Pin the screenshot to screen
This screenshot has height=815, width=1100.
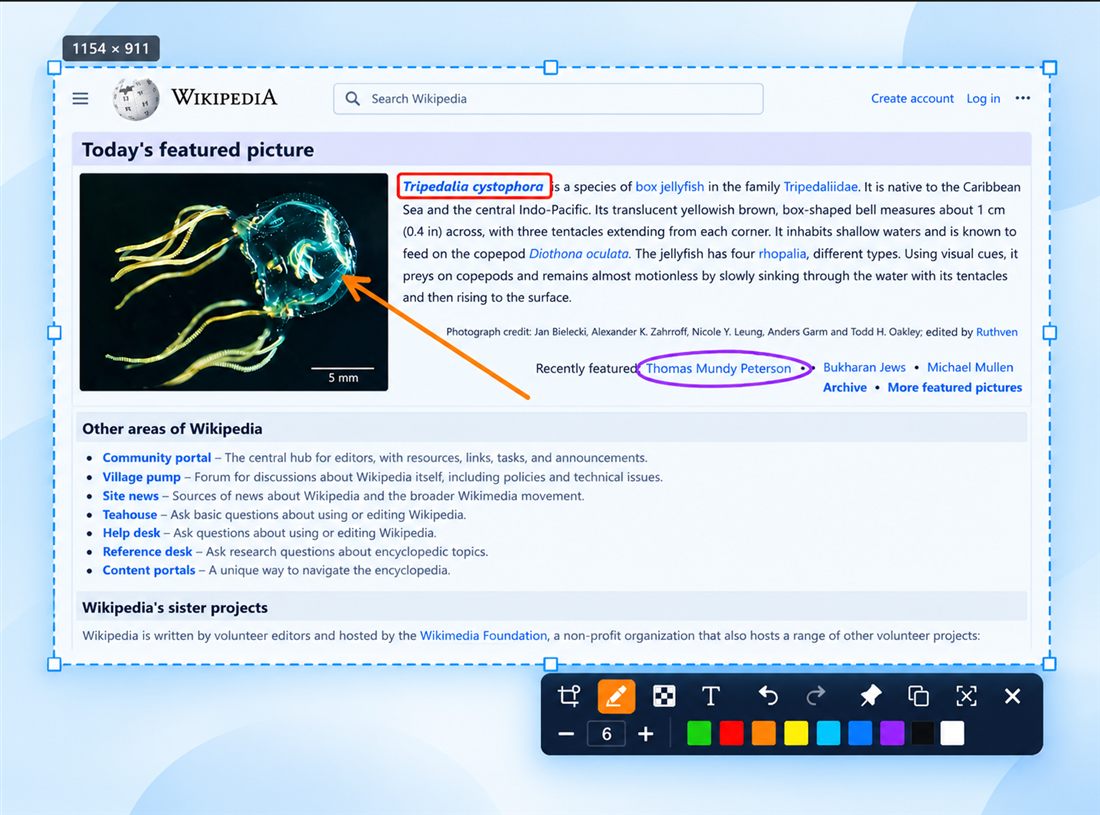pyautogui.click(x=871, y=696)
